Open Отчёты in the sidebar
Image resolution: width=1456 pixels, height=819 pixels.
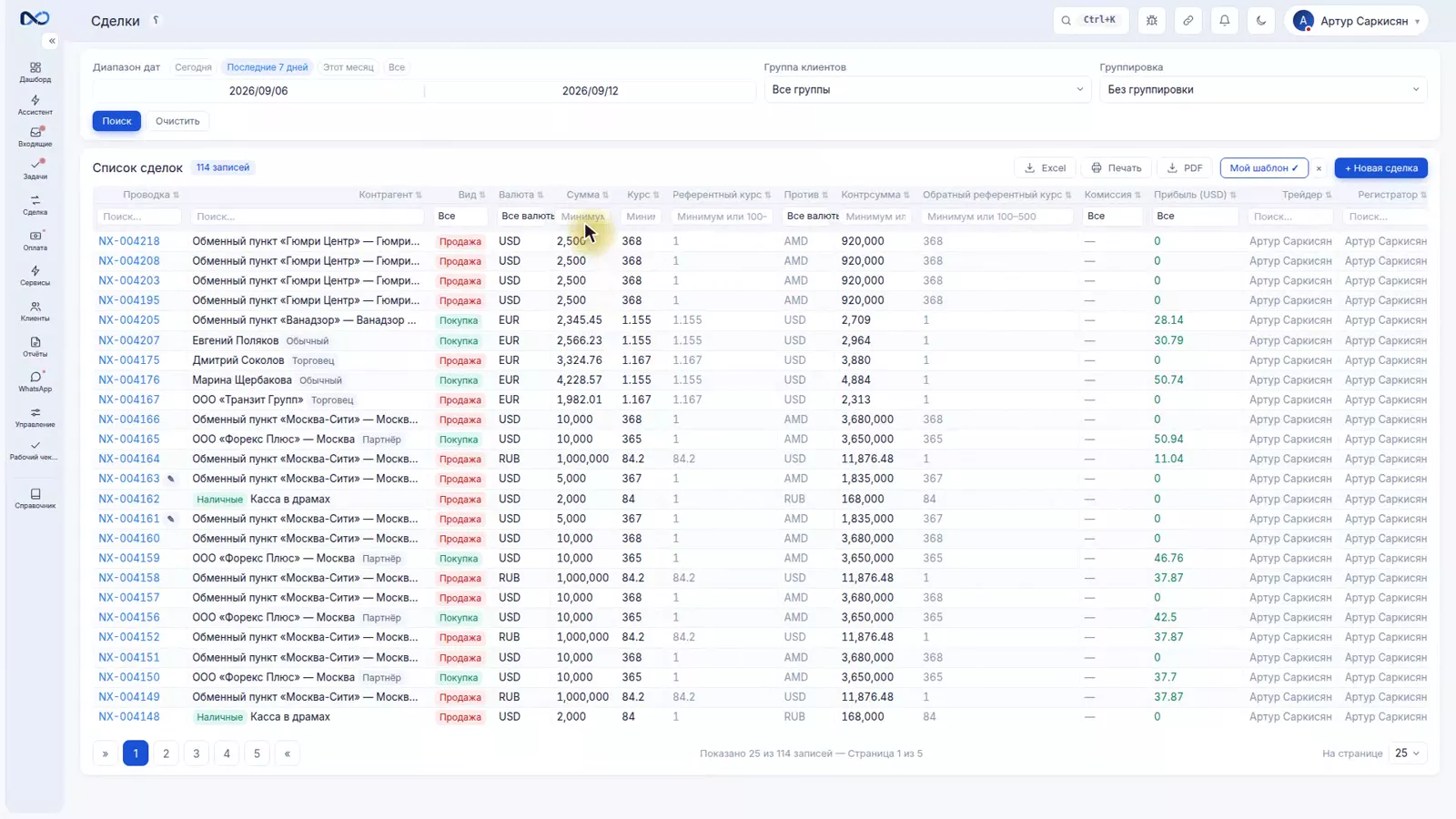pos(35,347)
